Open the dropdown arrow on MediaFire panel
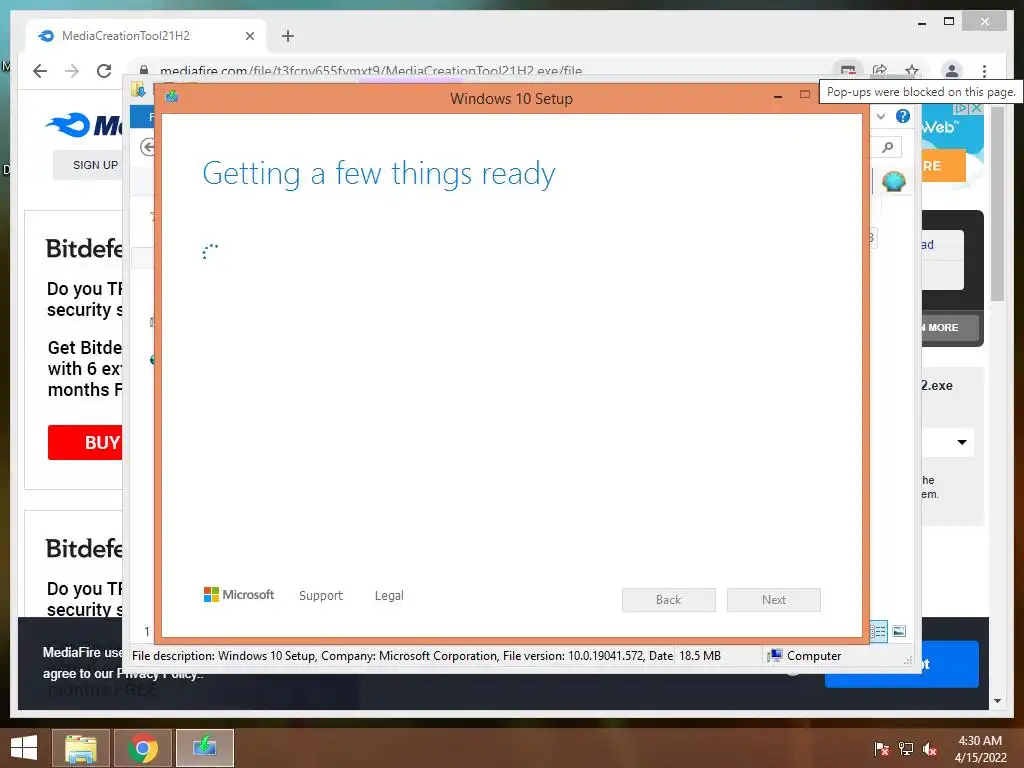Image resolution: width=1024 pixels, height=768 pixels. 962,442
